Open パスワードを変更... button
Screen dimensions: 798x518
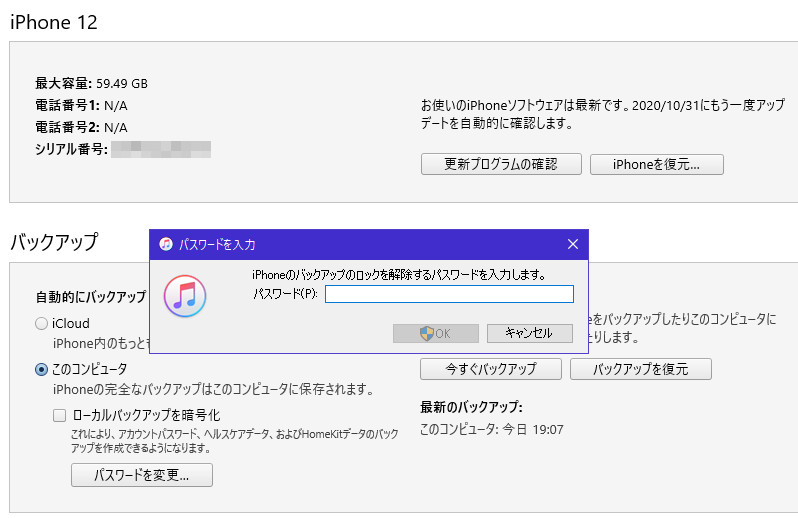(142, 475)
